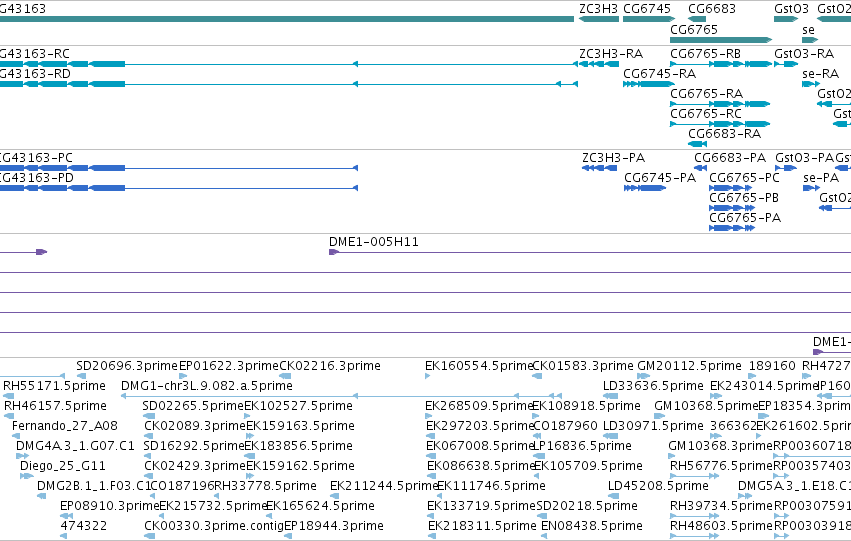Click EST RH33778.5prime
This screenshot has width=851, height=541.
click(x=219, y=497)
